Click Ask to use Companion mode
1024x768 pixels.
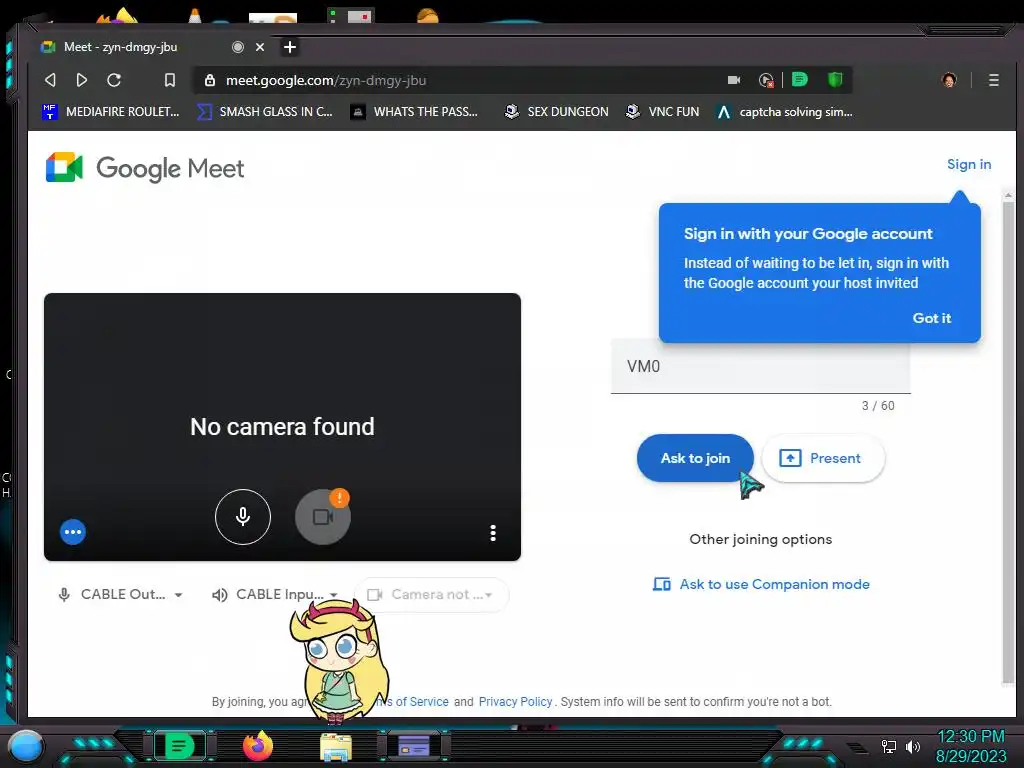761,584
